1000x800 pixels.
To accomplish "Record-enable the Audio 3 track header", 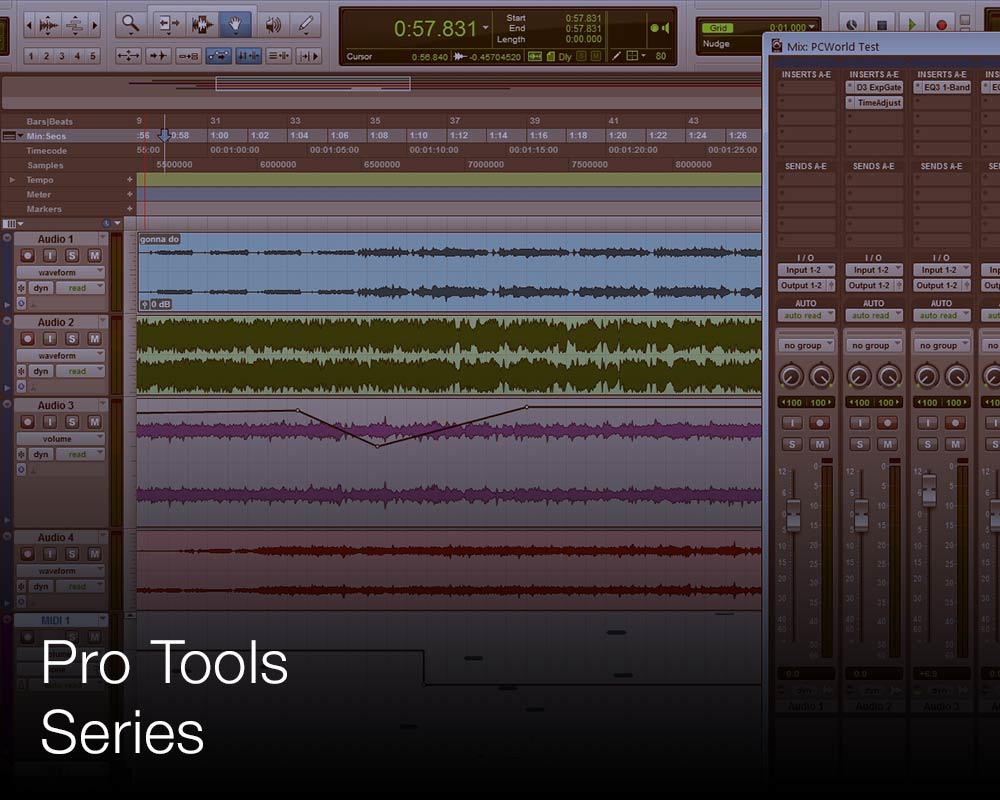I will pos(27,422).
